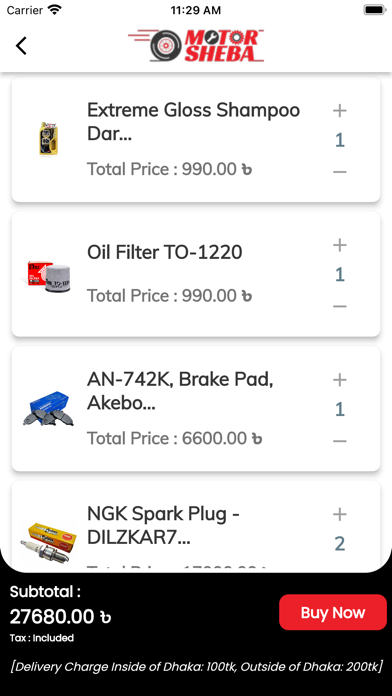Increase NGK Spark Plug quantity
This screenshot has height=696, width=392.
(x=340, y=514)
